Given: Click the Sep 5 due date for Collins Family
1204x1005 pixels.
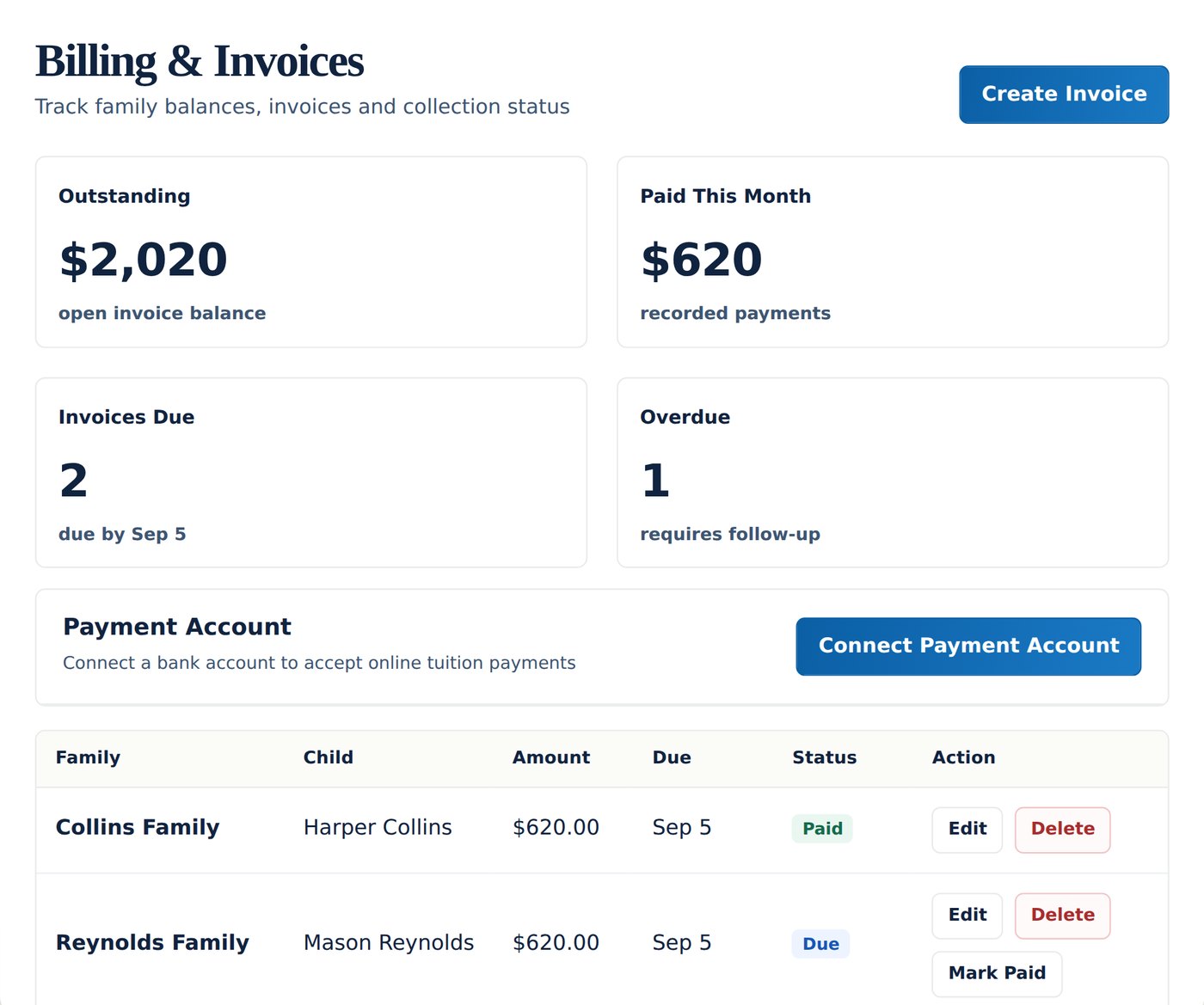Looking at the screenshot, I should [x=682, y=827].
